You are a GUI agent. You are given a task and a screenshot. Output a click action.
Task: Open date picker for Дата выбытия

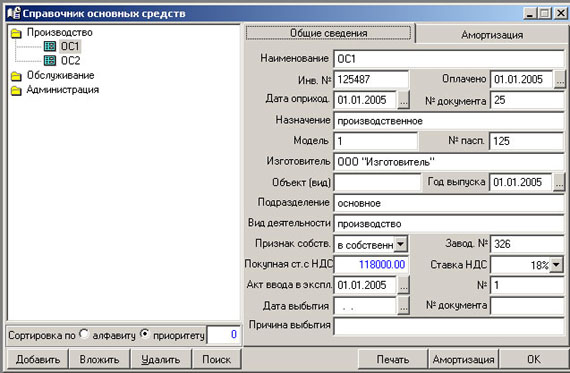point(403,306)
